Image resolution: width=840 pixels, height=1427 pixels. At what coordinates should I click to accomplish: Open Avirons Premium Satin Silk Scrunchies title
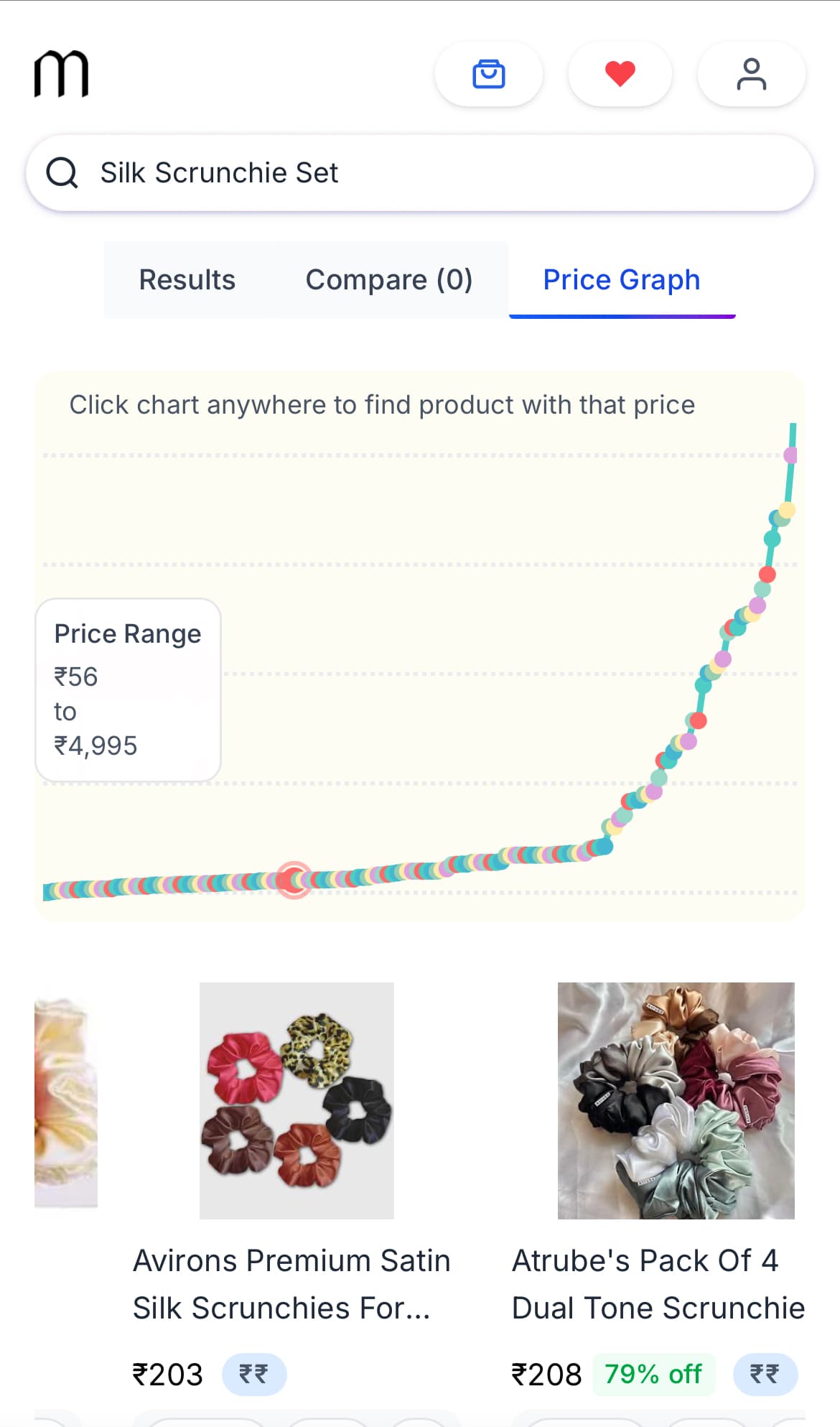point(291,1284)
